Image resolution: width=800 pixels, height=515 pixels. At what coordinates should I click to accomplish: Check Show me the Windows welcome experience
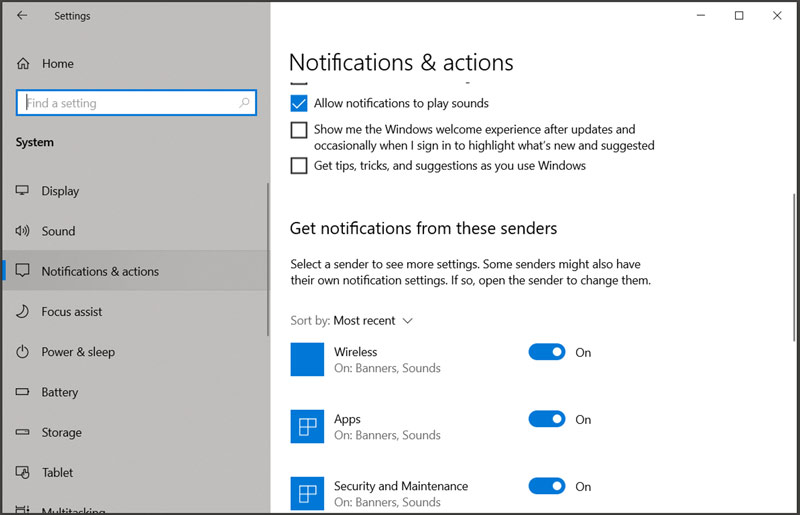[x=299, y=130]
